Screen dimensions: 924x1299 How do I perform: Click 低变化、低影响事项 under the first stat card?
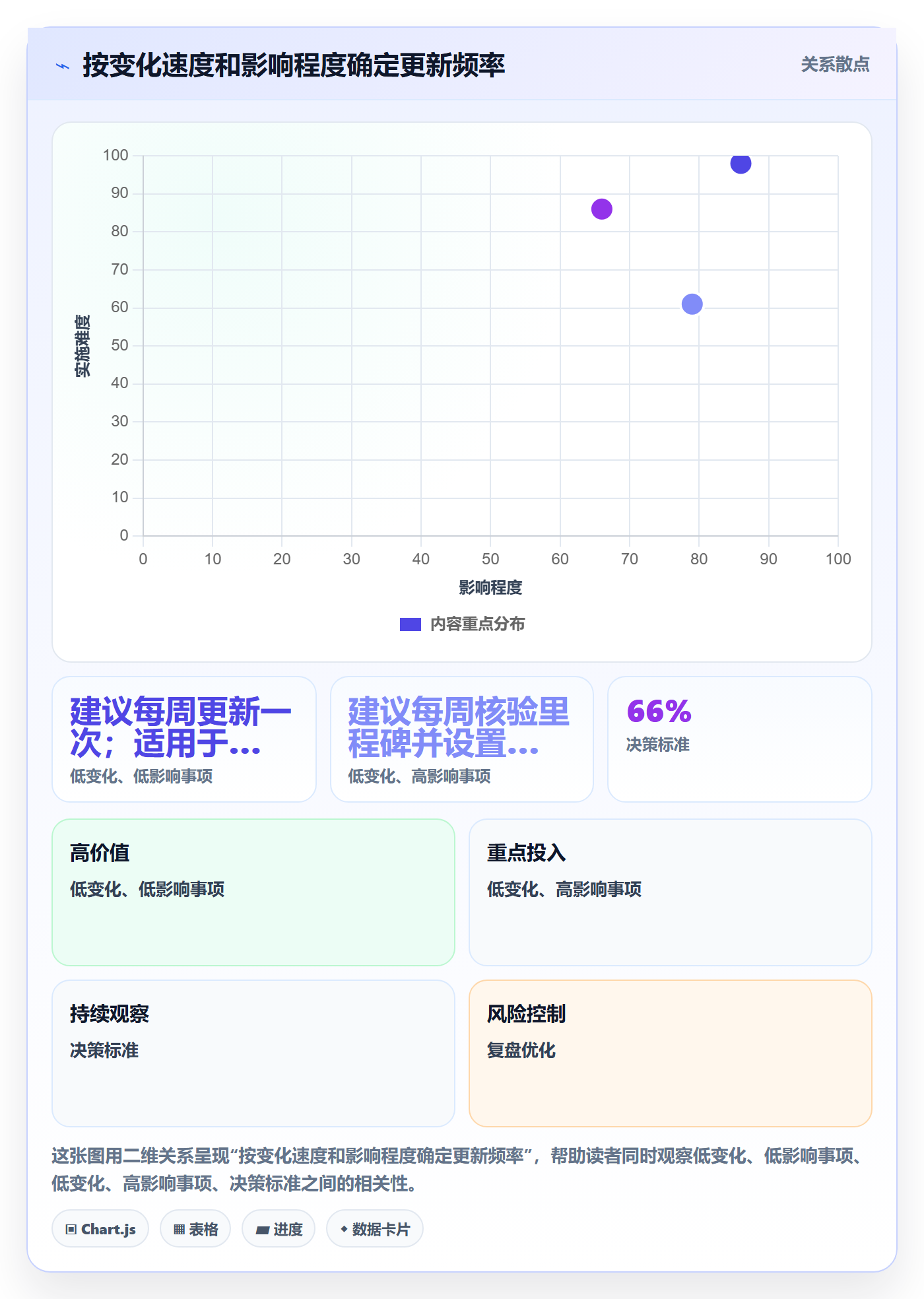[x=141, y=776]
